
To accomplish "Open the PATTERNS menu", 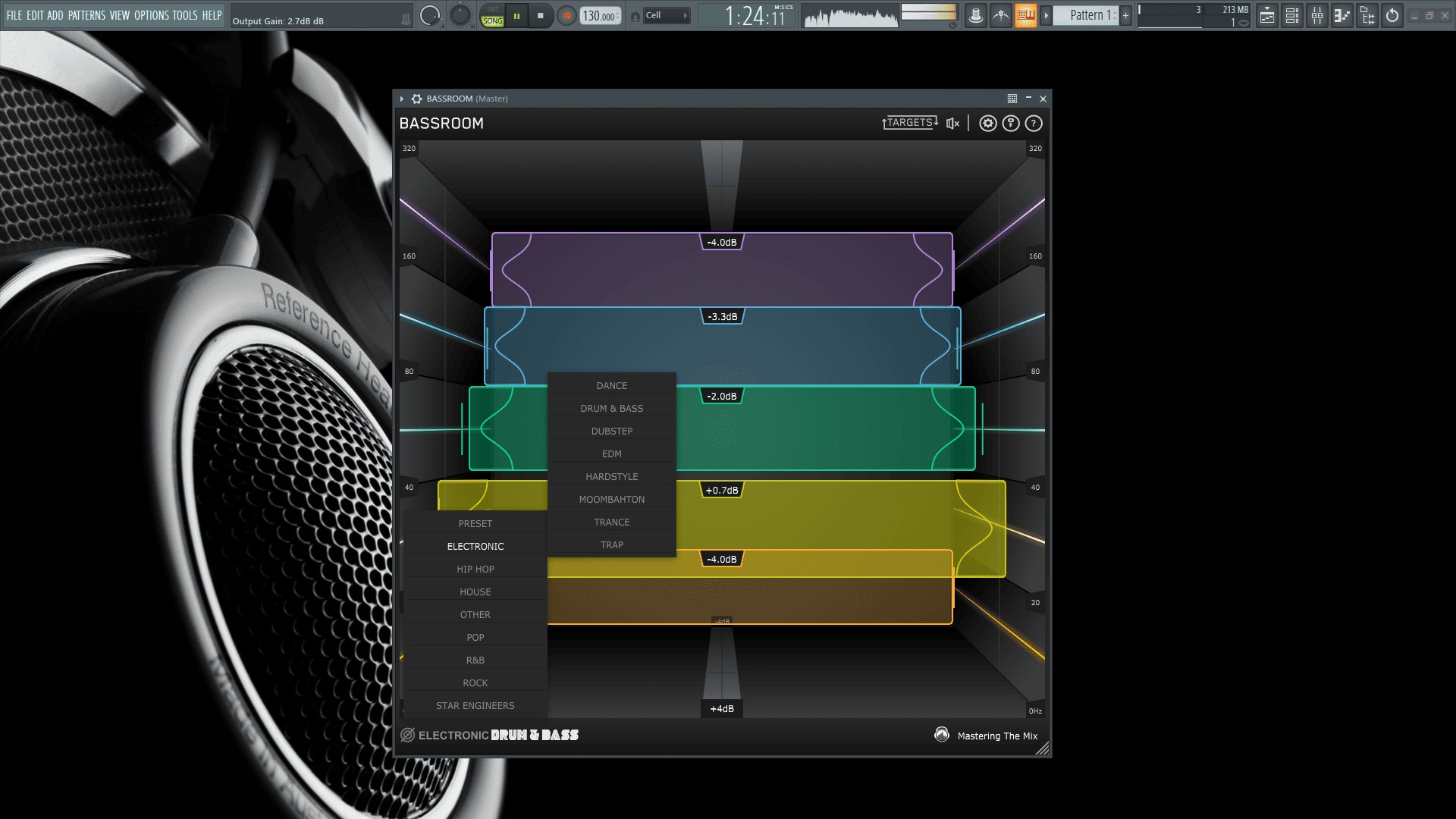I will tap(87, 15).
